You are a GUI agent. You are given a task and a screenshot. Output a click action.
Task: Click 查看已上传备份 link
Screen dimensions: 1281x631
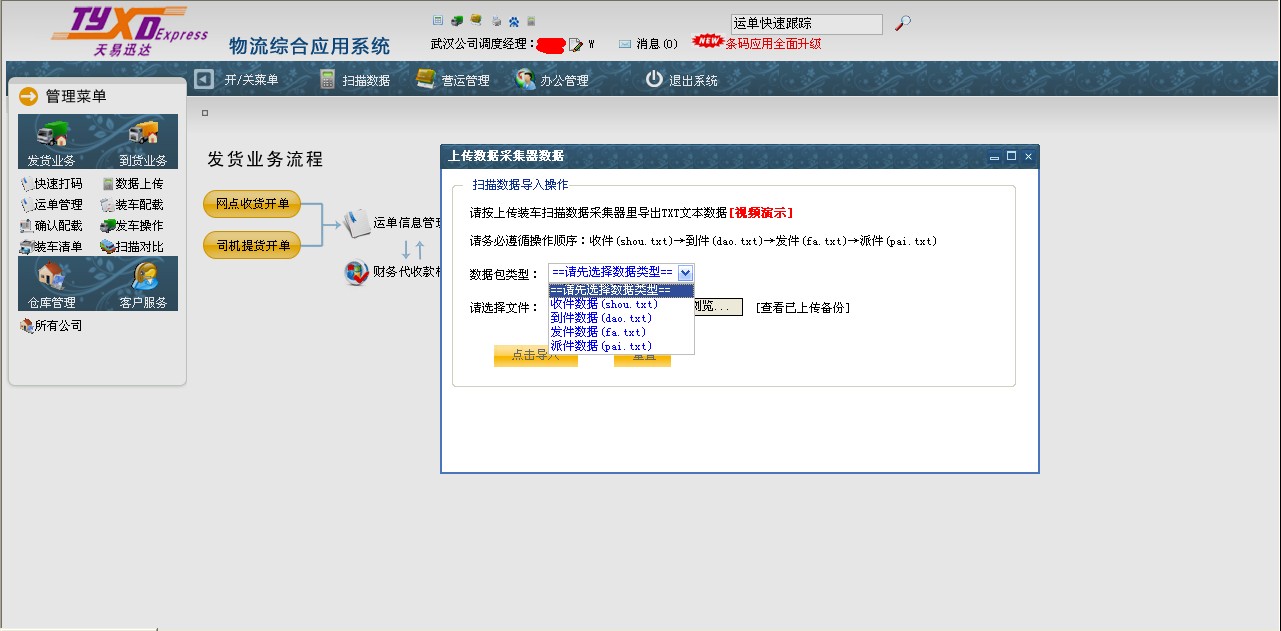pyautogui.click(x=802, y=308)
